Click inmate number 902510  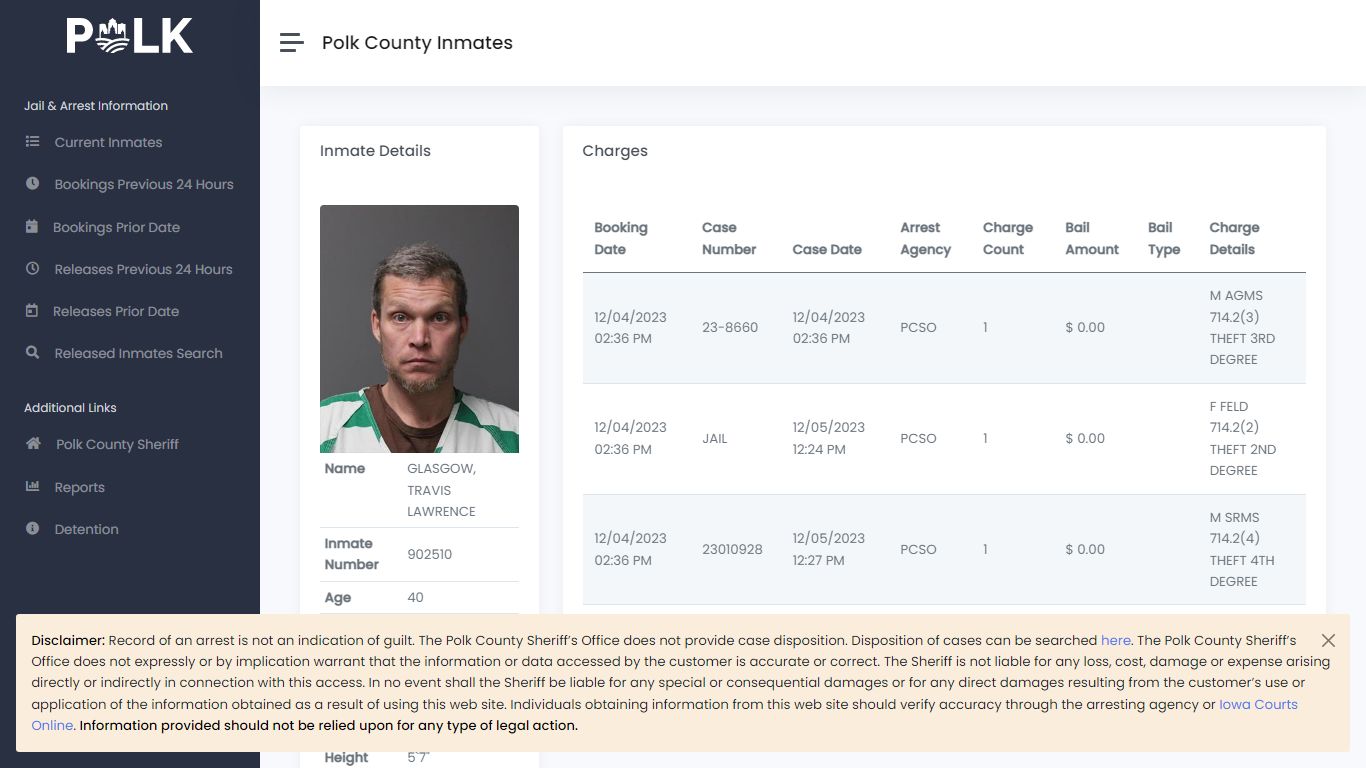430,554
